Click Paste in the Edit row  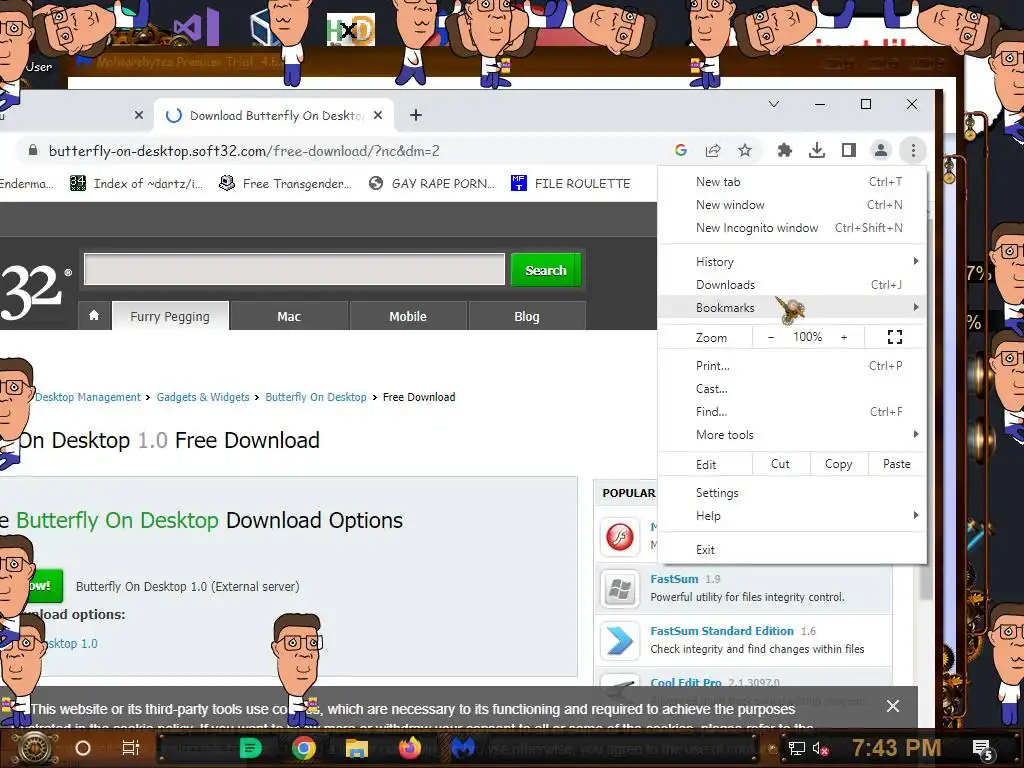coord(897,464)
